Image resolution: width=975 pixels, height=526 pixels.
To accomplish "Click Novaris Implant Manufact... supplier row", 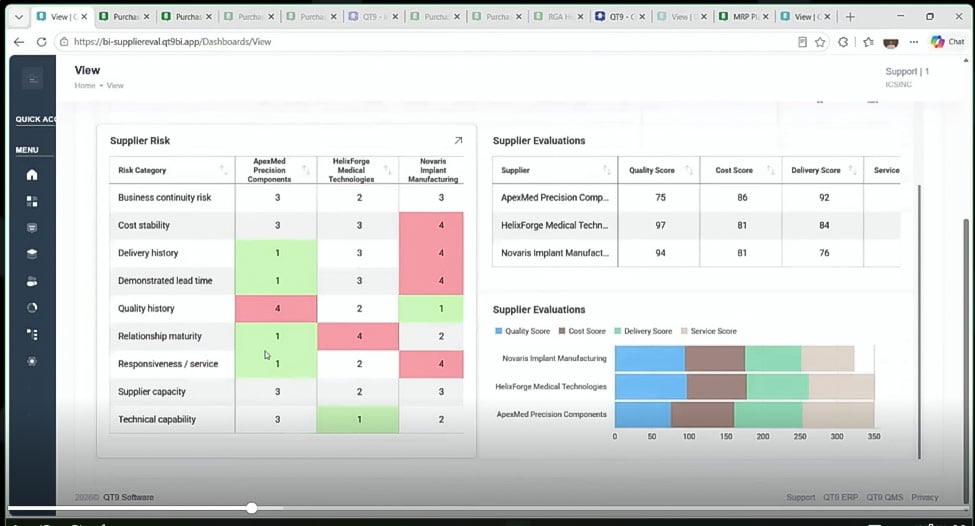I will [696, 253].
